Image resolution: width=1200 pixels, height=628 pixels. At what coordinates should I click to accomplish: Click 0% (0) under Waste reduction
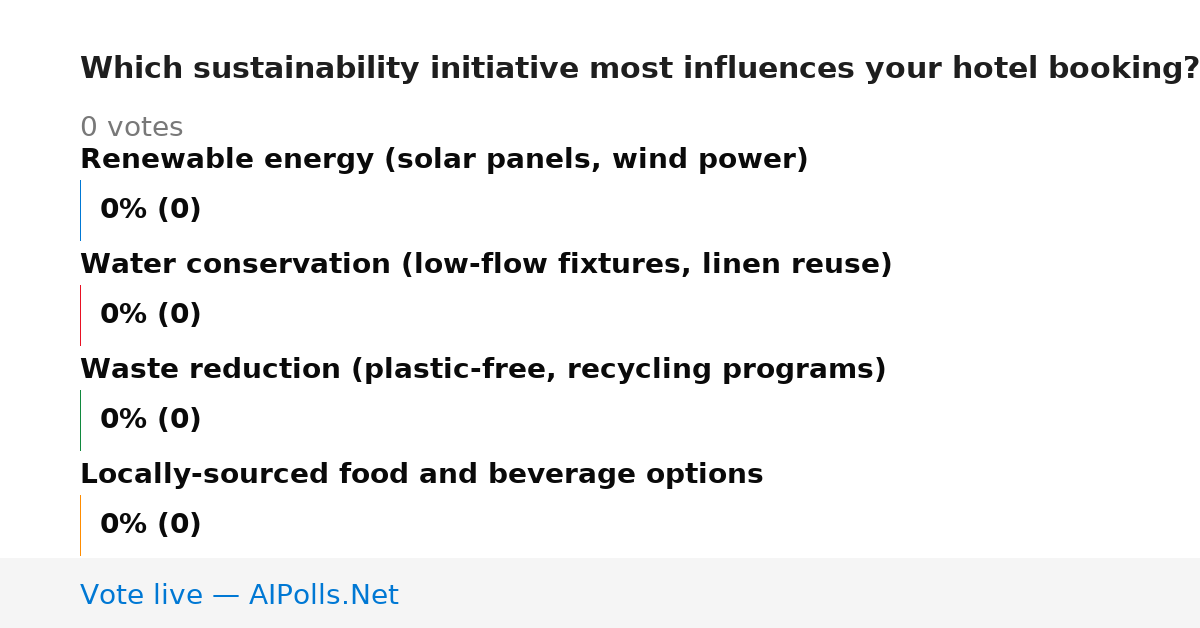point(150,420)
